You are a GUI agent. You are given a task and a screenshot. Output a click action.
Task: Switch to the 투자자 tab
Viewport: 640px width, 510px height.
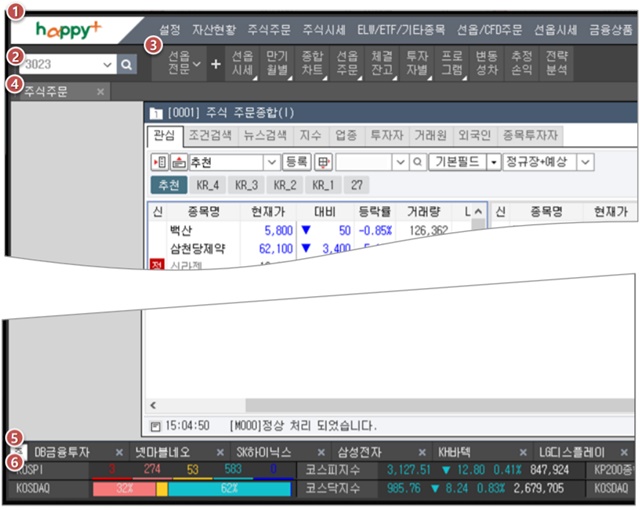coord(387,135)
